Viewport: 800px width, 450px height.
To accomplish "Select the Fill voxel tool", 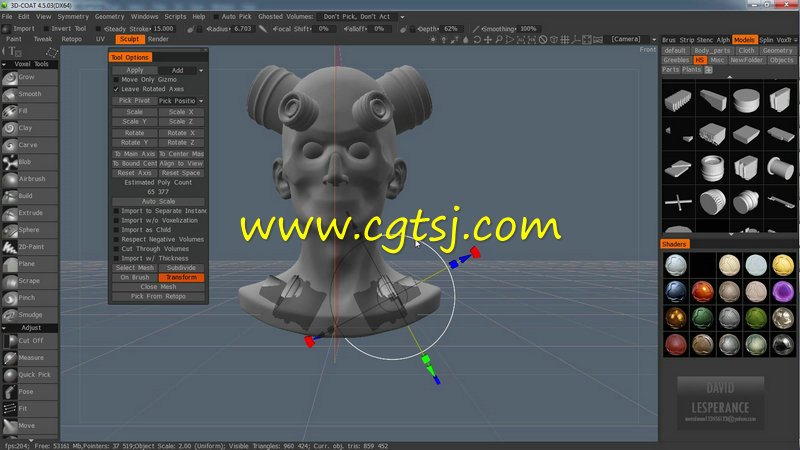I will click(30, 111).
